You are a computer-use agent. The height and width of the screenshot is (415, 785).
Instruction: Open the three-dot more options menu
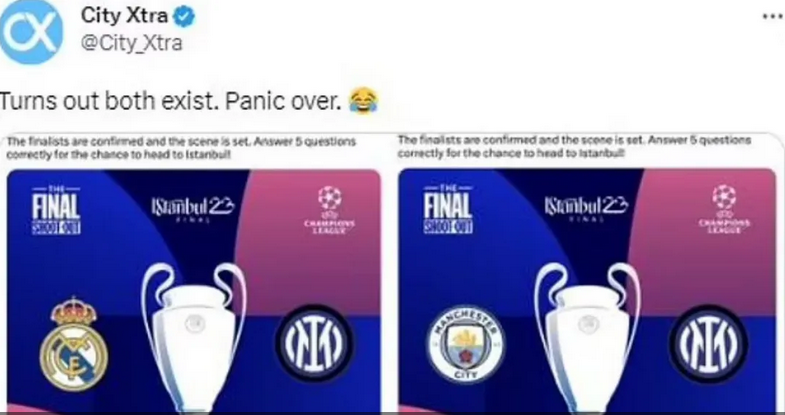click(x=772, y=17)
